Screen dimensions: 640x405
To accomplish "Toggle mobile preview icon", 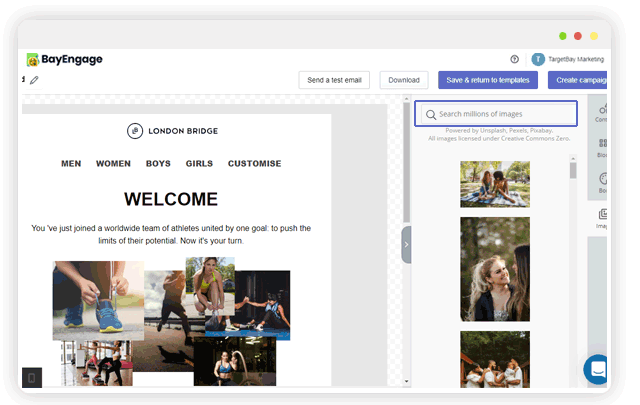I will tap(32, 378).
